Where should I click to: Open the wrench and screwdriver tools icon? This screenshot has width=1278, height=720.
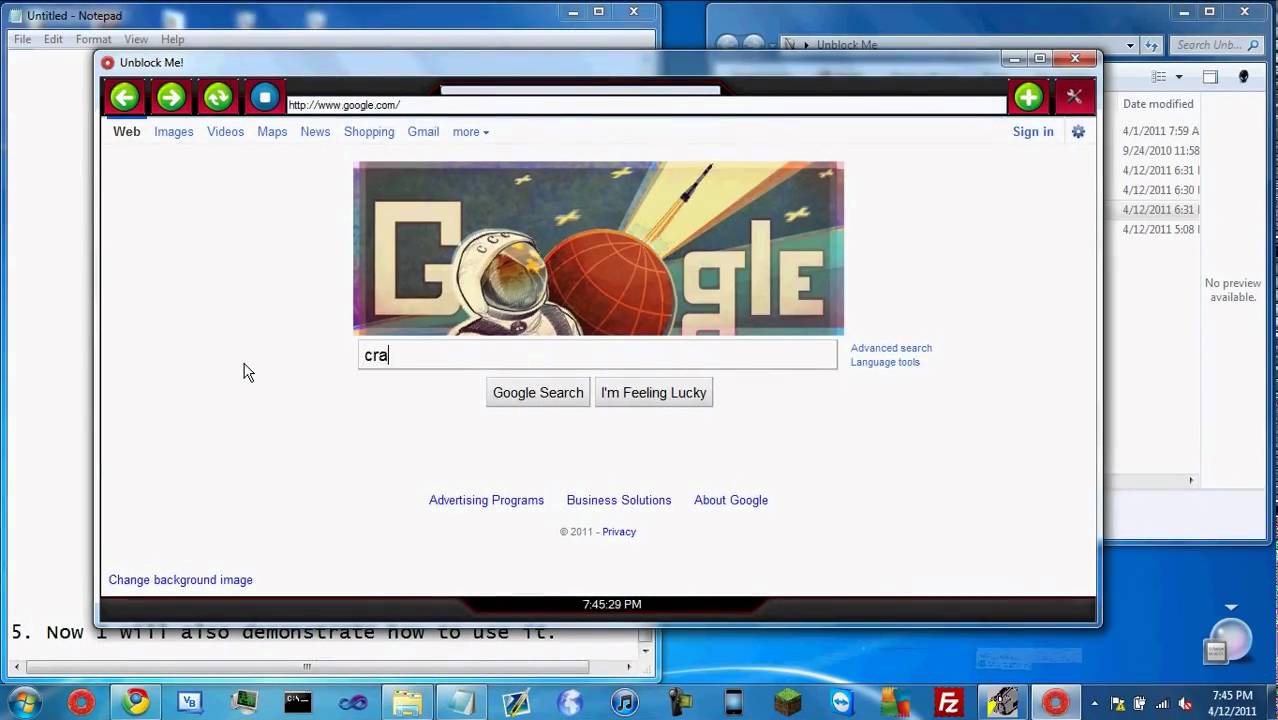click(x=1074, y=97)
